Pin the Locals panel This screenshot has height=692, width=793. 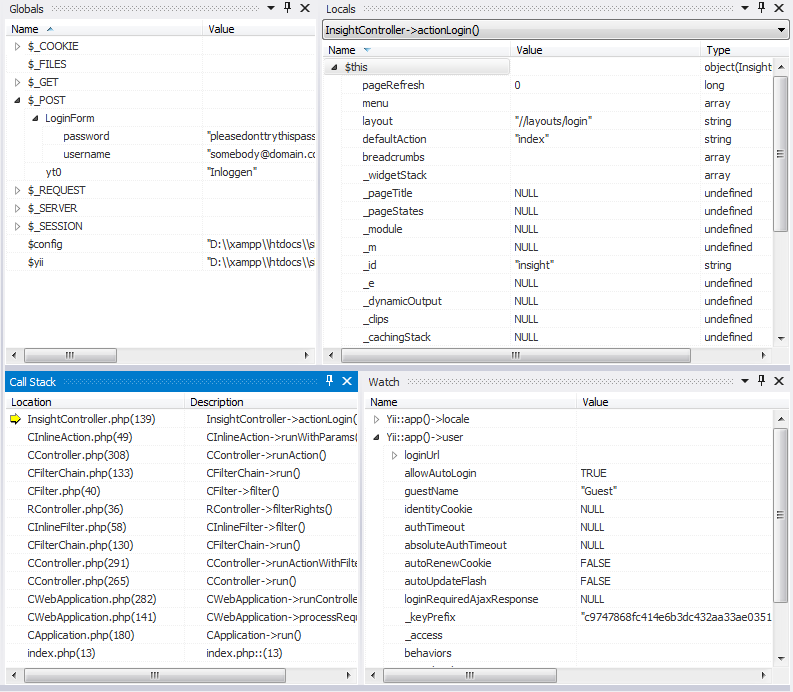pyautogui.click(x=762, y=8)
